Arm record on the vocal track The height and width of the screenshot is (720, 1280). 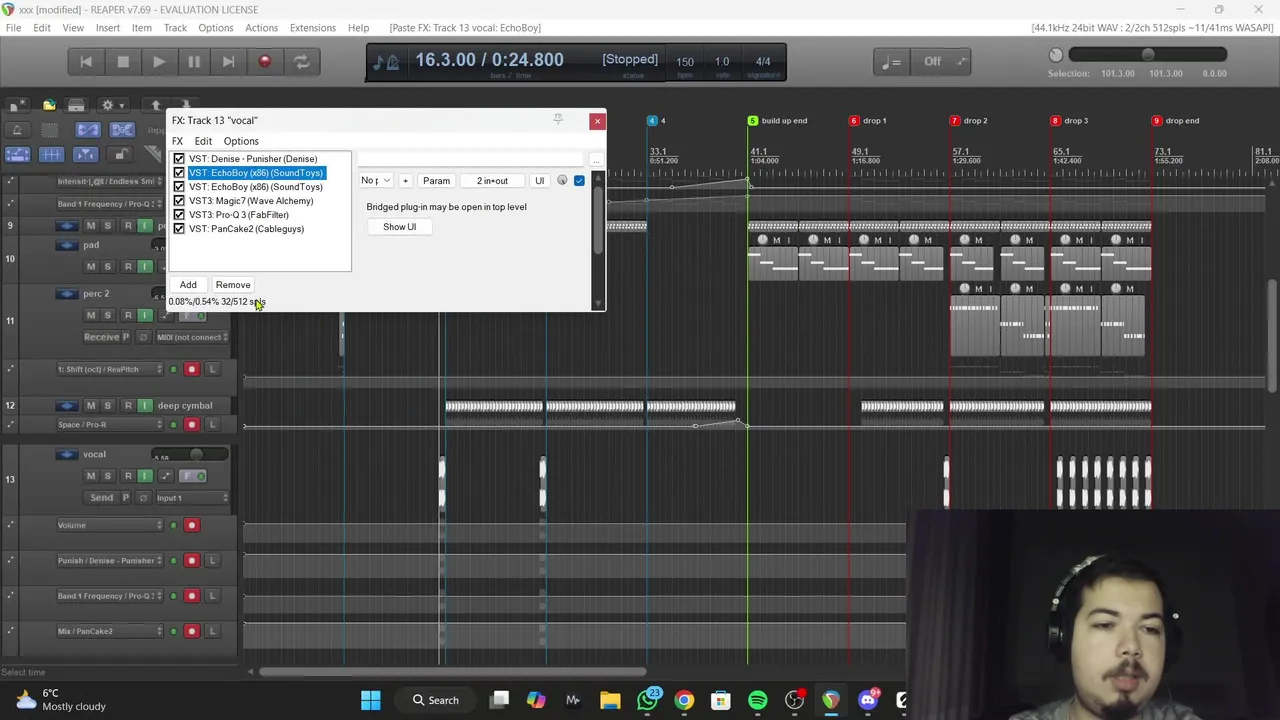tap(128, 476)
